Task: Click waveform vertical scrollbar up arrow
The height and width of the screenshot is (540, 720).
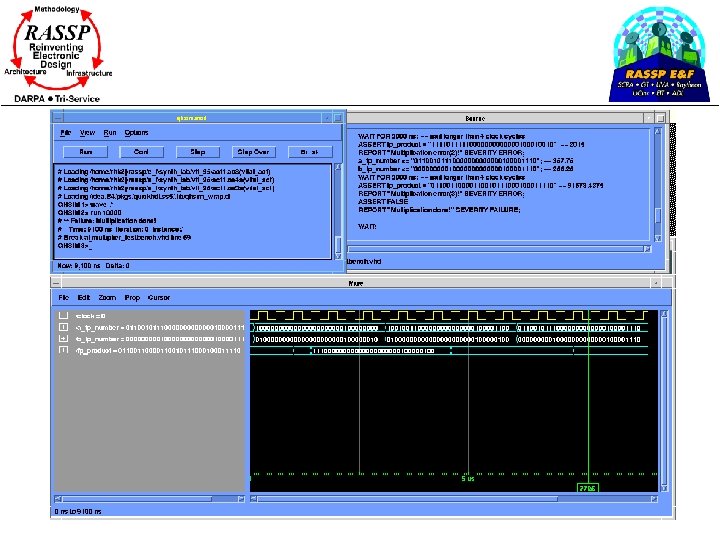Action: point(664,314)
